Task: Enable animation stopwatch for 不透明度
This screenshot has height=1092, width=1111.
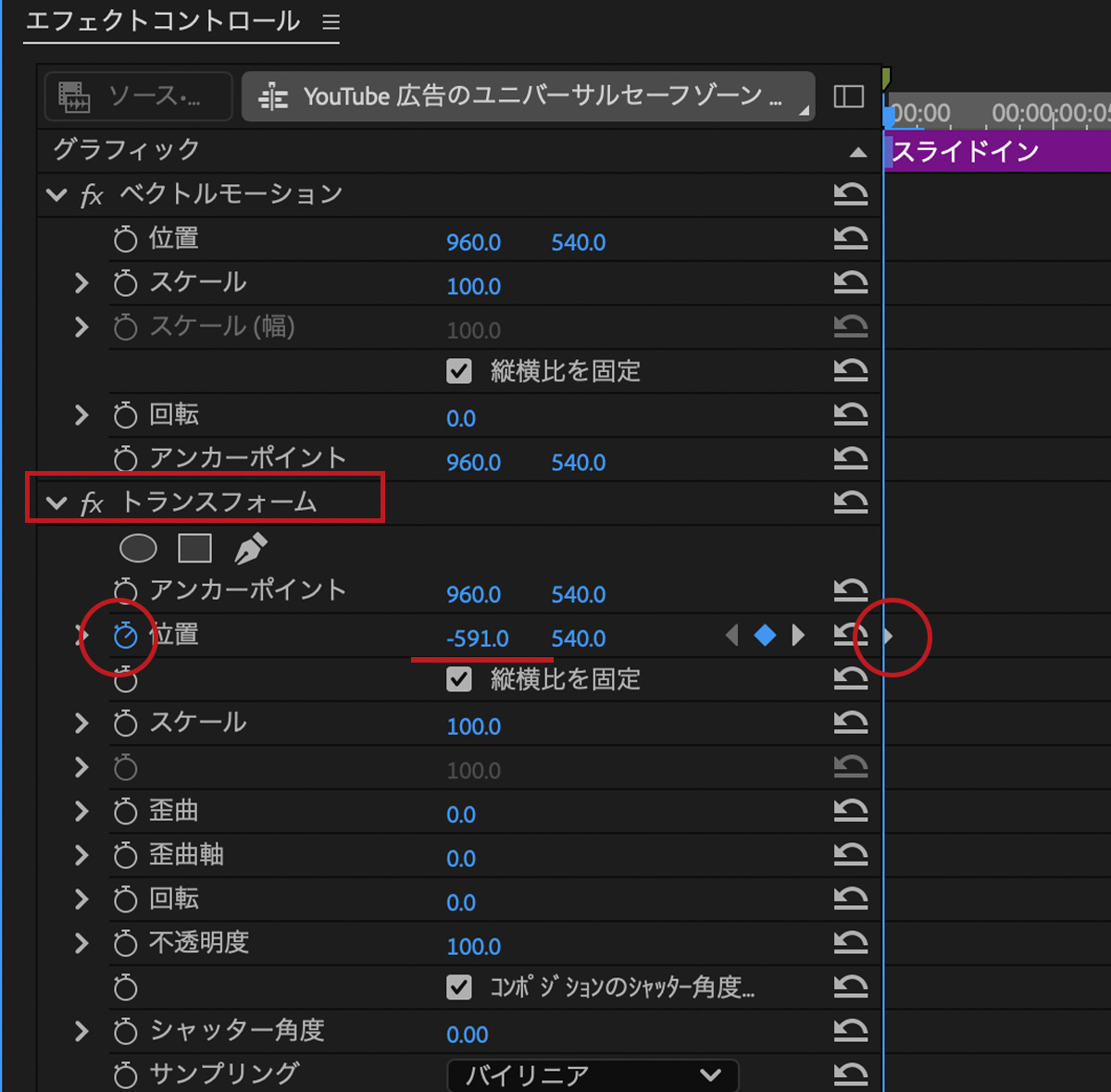Action: [x=125, y=944]
